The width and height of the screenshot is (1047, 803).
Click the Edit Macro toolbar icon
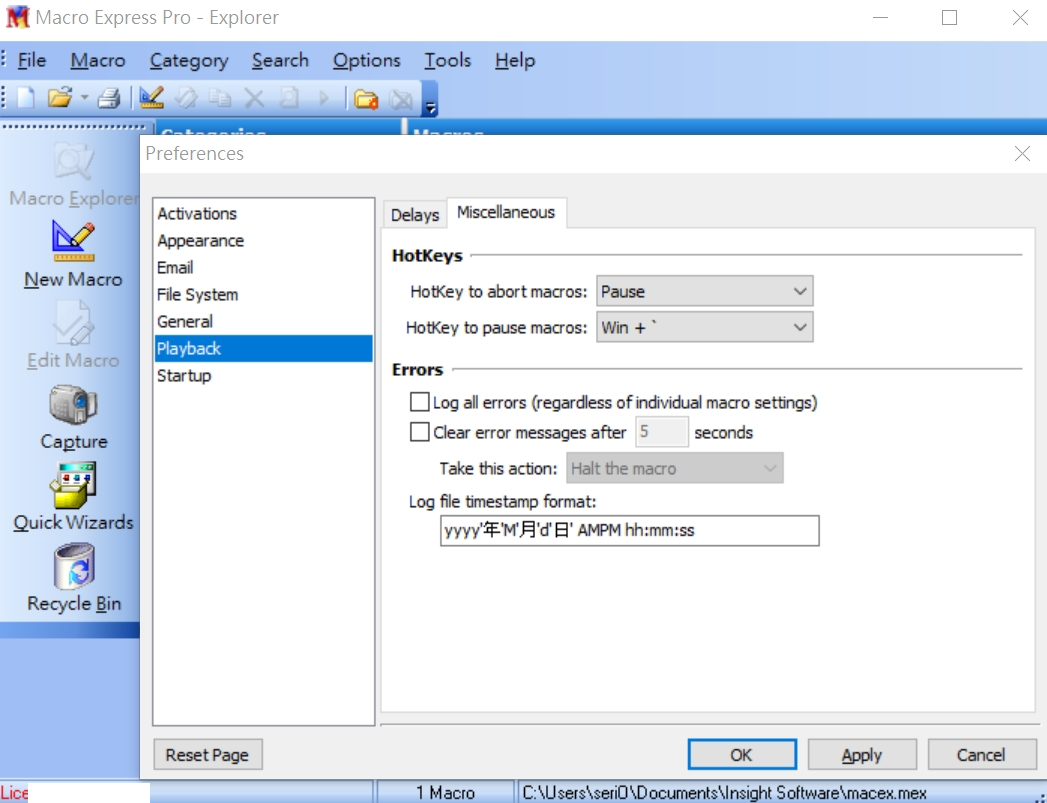[x=186, y=98]
